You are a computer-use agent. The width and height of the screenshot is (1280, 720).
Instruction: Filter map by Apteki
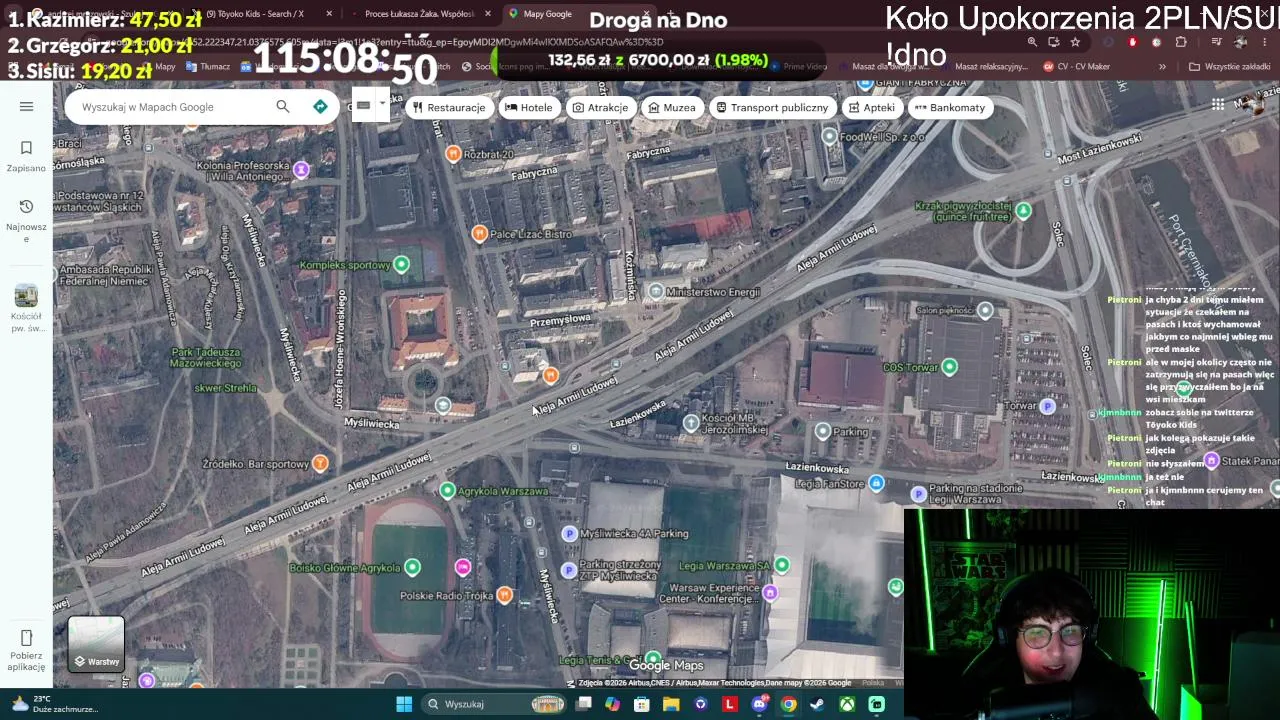pos(871,107)
